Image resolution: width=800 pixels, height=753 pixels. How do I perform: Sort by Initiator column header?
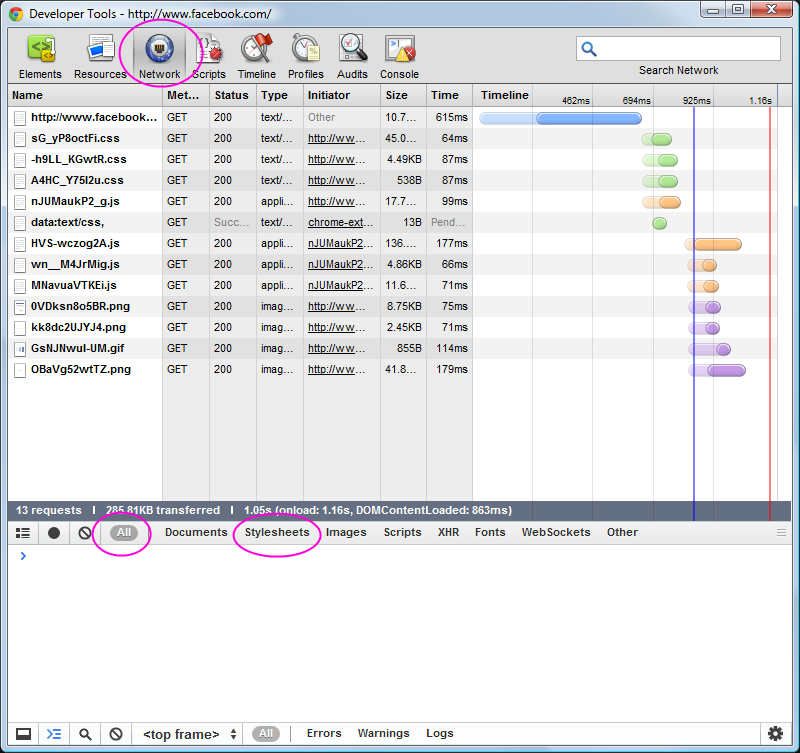[342, 95]
